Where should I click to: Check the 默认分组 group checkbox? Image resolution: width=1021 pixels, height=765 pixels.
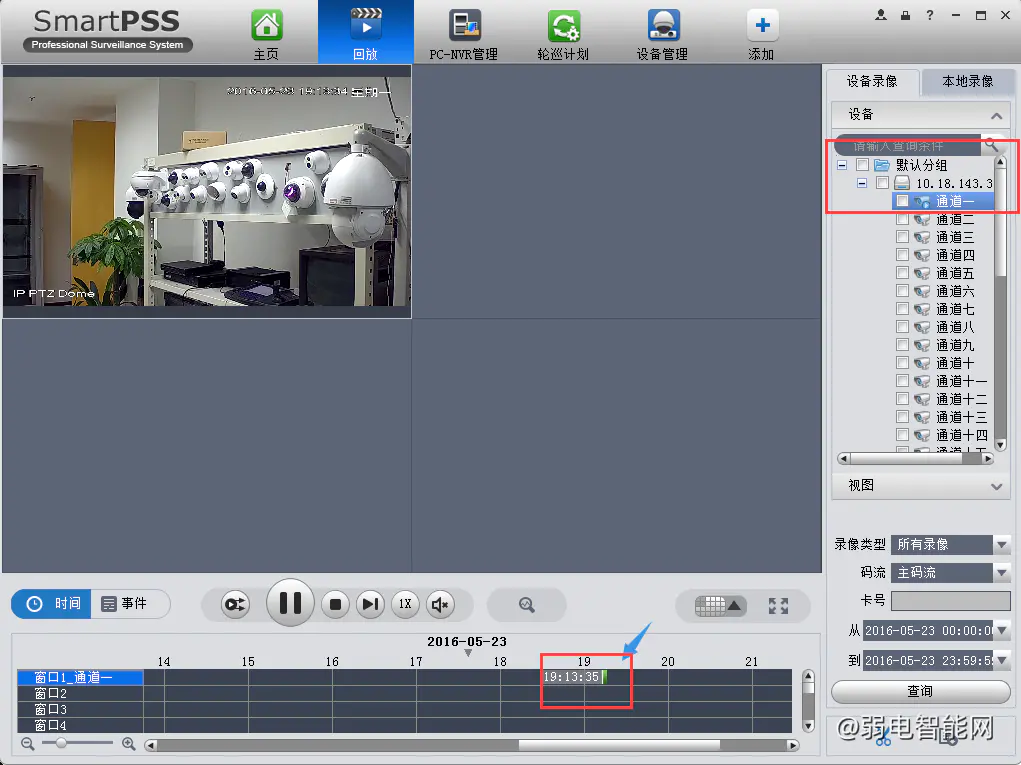click(862, 165)
